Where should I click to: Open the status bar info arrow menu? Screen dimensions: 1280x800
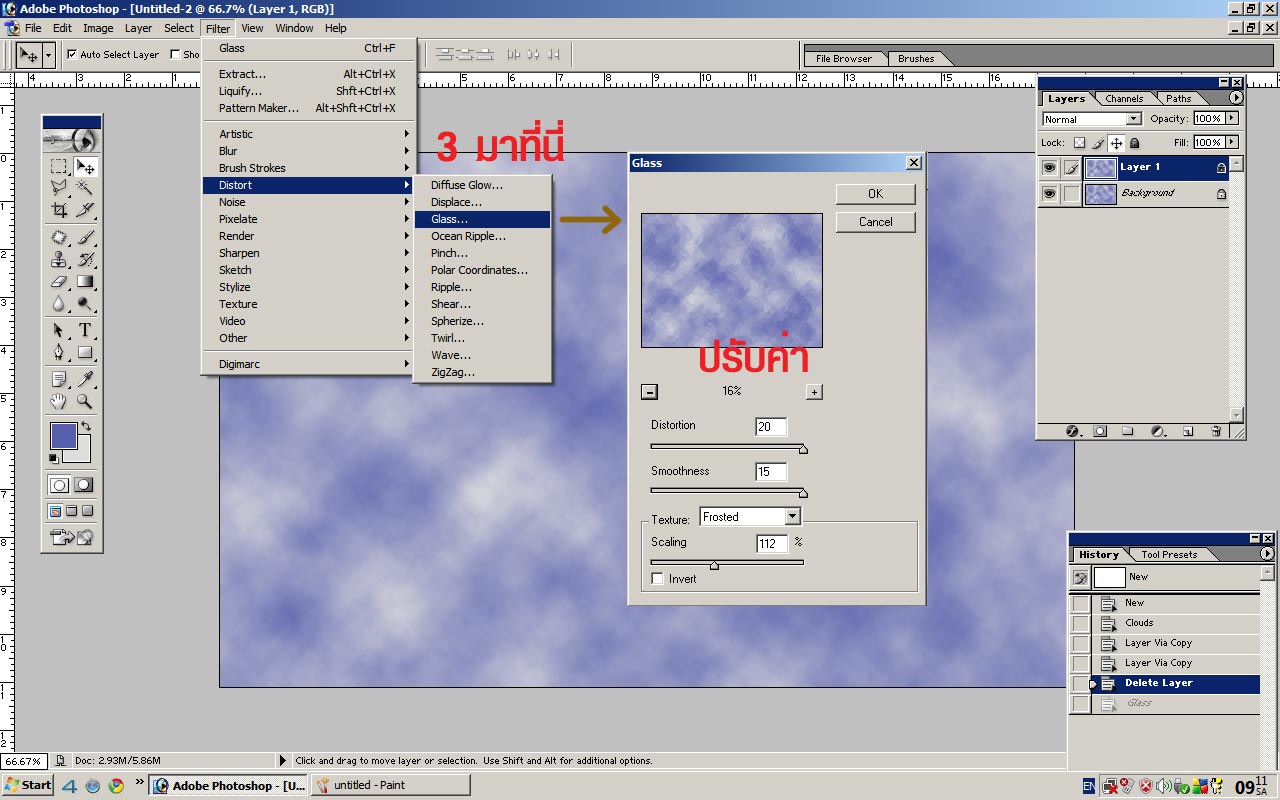click(283, 761)
